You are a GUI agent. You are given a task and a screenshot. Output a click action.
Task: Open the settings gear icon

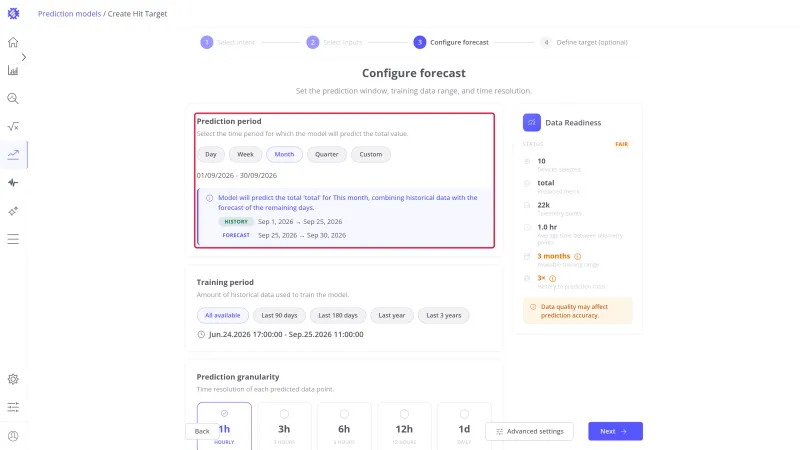click(13, 379)
